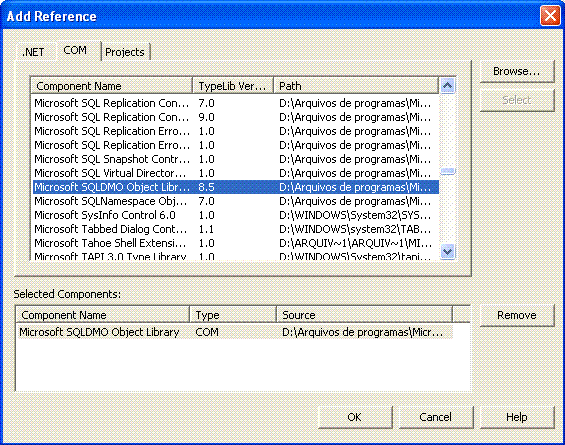Click the Source column header
This screenshot has height=445, width=565.
[364, 315]
